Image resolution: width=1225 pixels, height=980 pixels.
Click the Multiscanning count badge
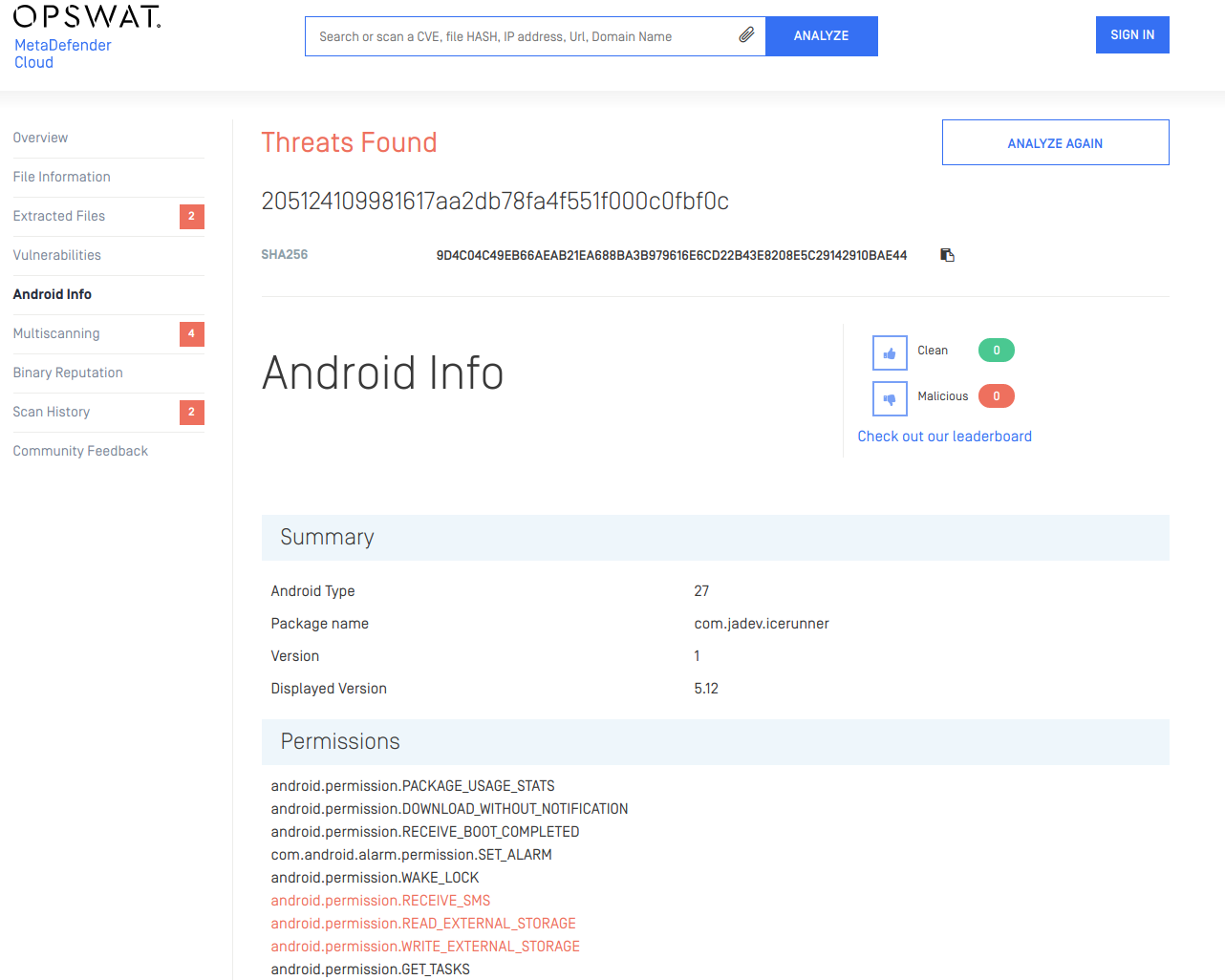click(192, 333)
